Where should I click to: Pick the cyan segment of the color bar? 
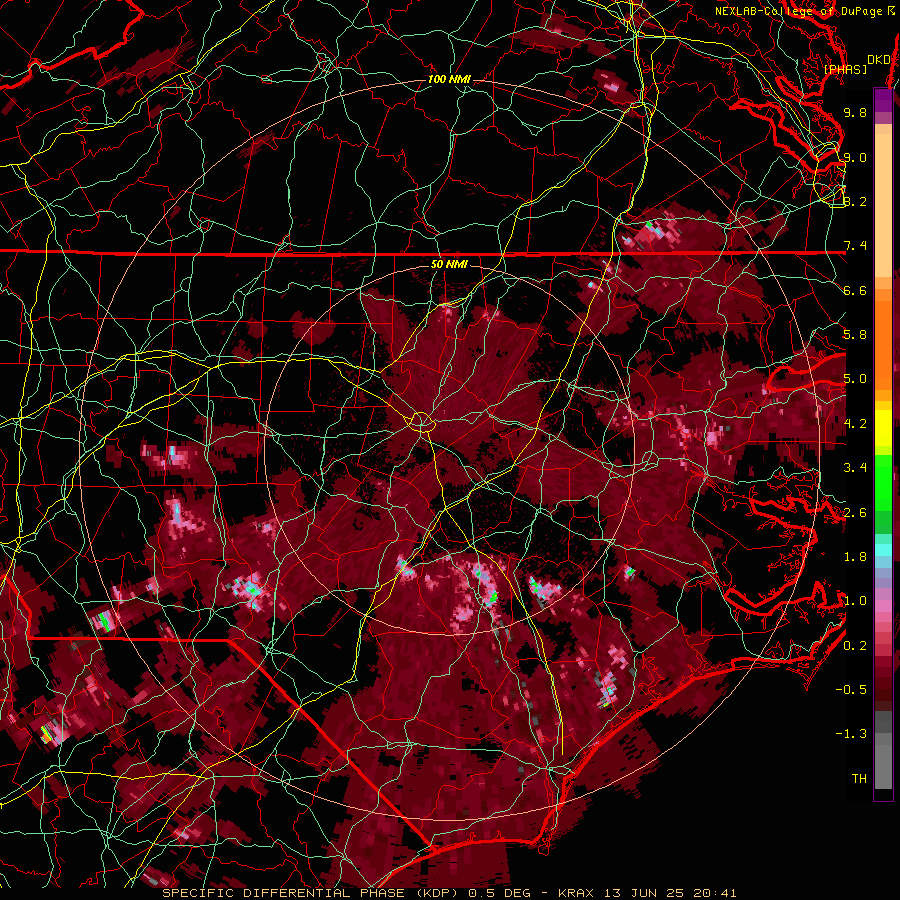tap(883, 550)
